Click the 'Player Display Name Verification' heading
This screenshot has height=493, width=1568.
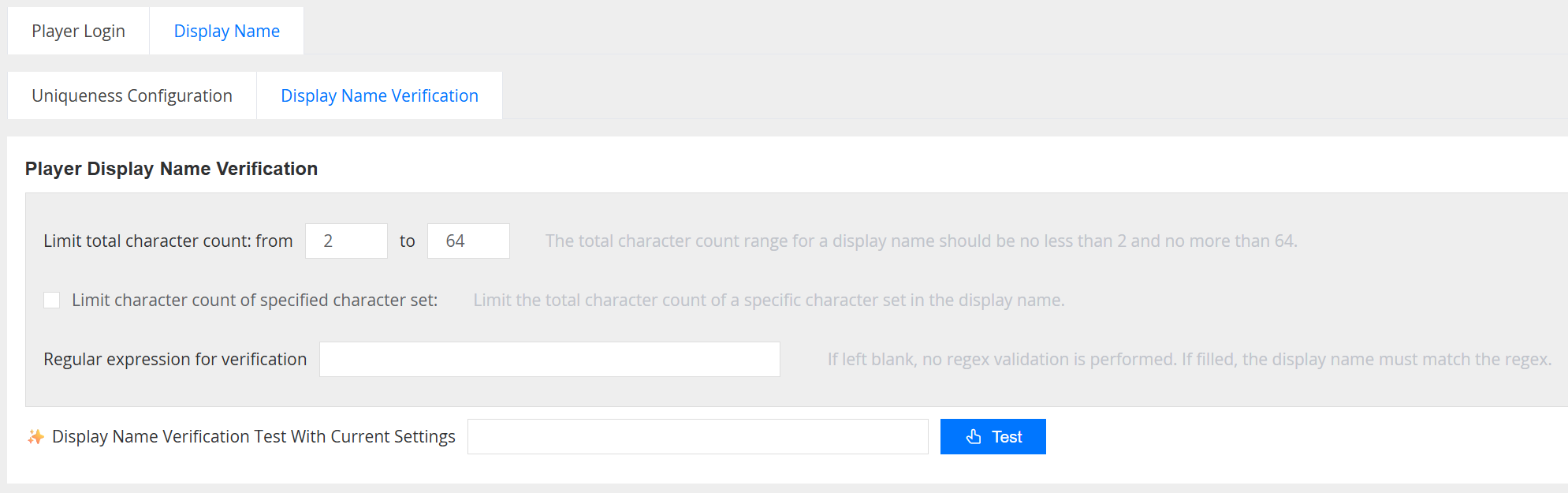(x=171, y=169)
